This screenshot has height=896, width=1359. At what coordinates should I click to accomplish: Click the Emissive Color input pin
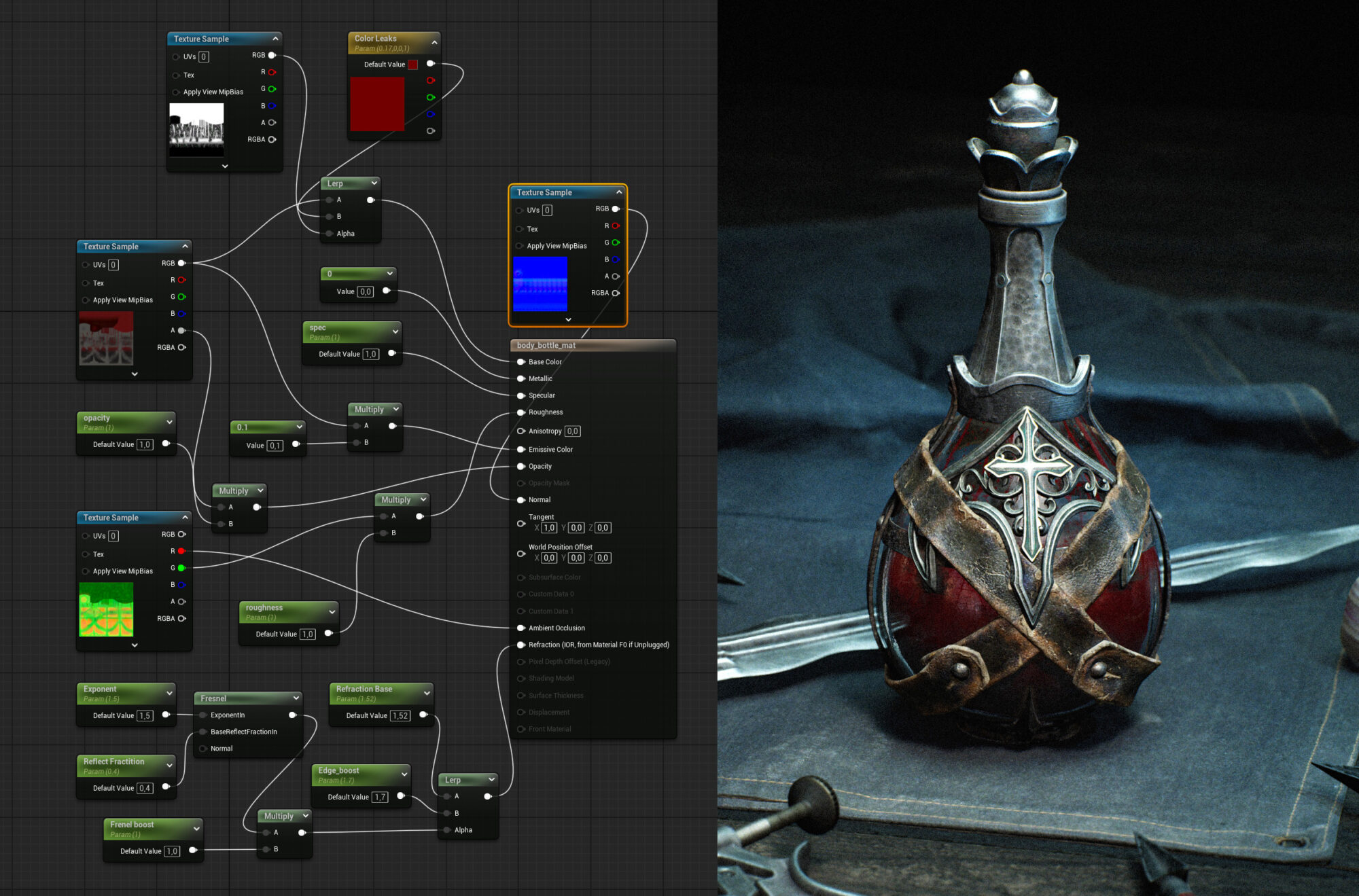point(521,449)
